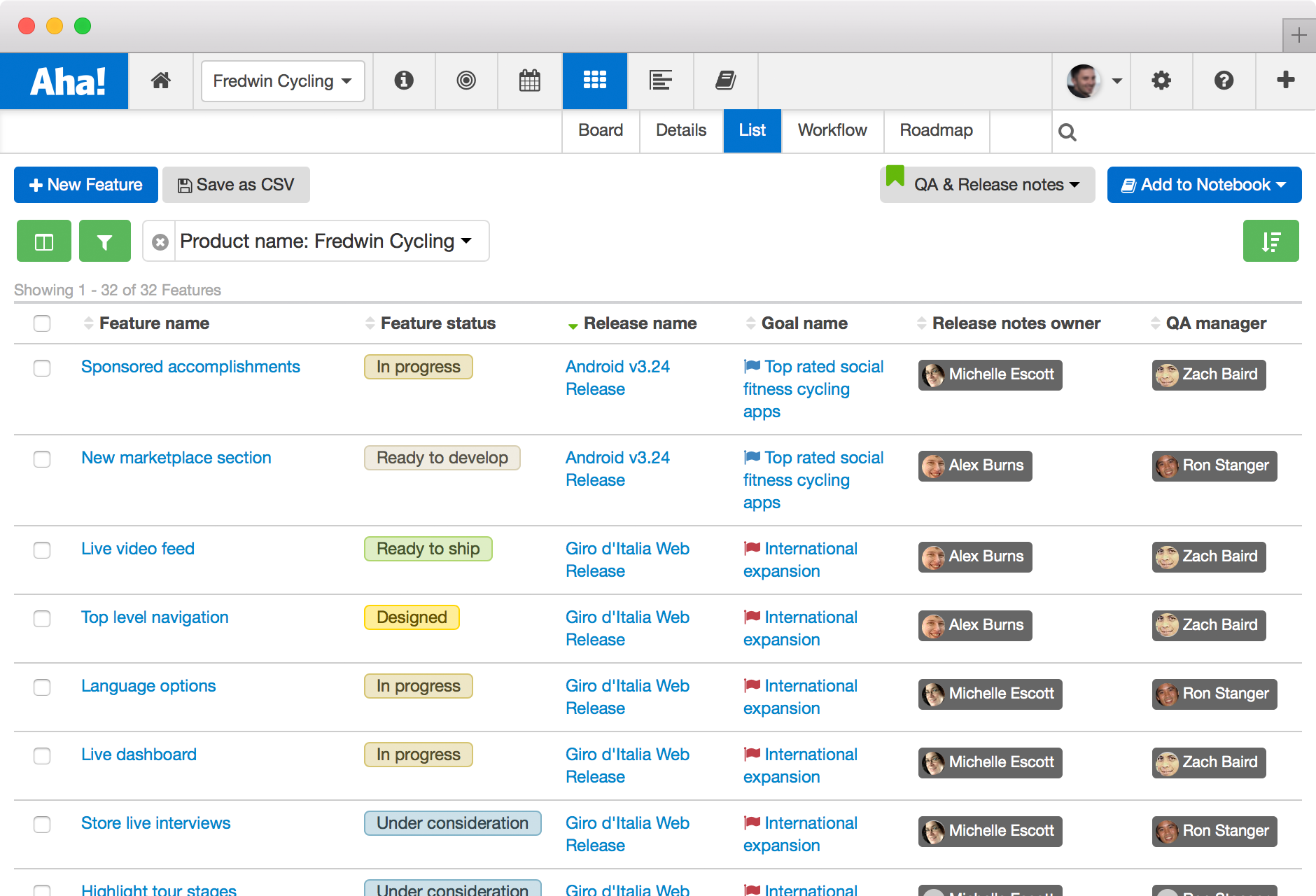Open the product info icon
Image resolution: width=1316 pixels, height=896 pixels.
pos(404,80)
